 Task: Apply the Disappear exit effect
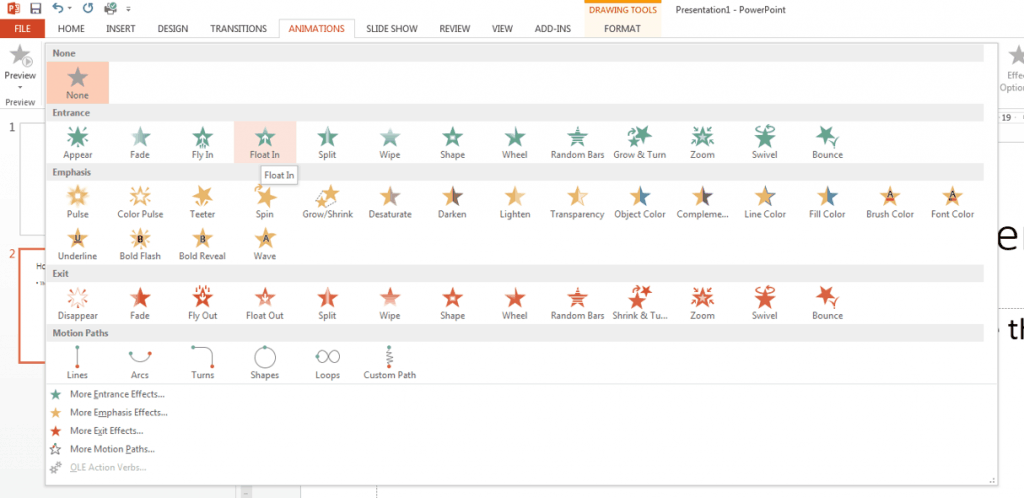click(x=78, y=303)
